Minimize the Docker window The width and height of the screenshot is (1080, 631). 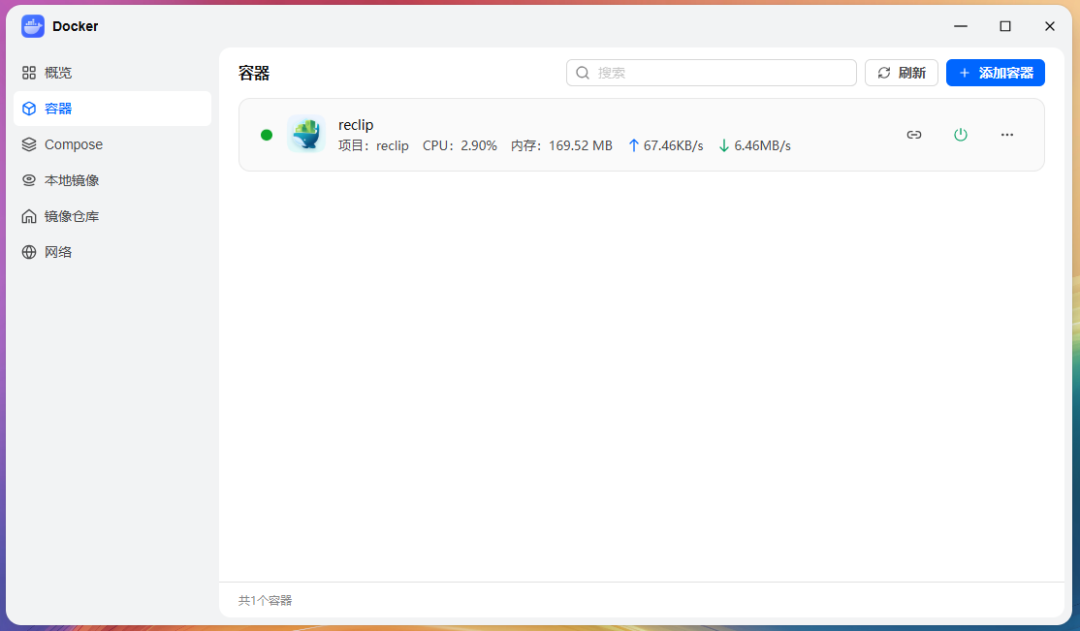click(960, 26)
